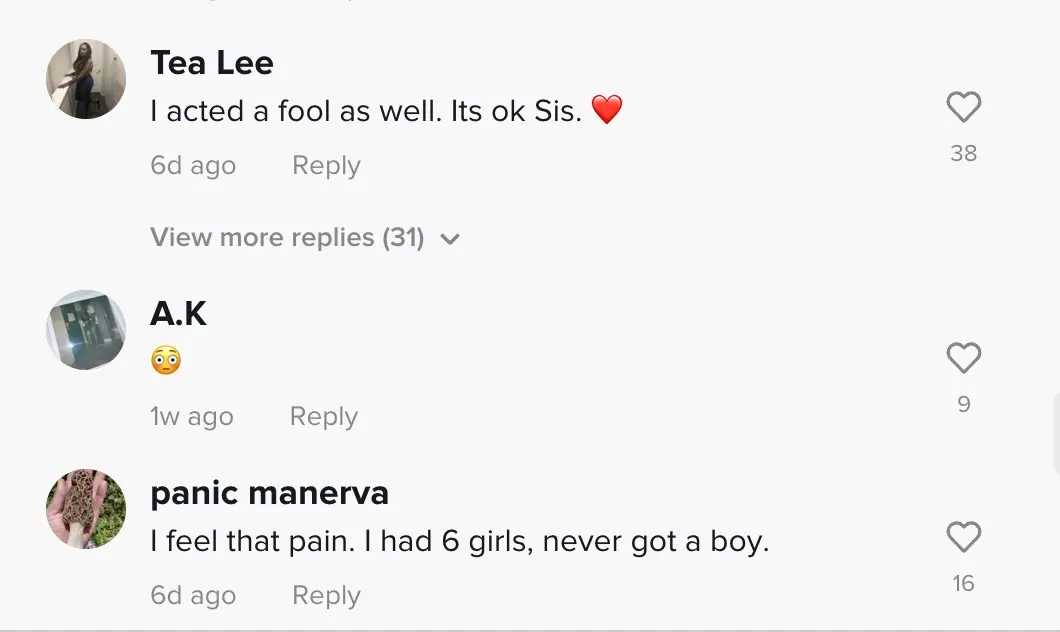The height and width of the screenshot is (632, 1060).
Task: Like Tea Lee's comment with the heart
Action: coord(963,107)
